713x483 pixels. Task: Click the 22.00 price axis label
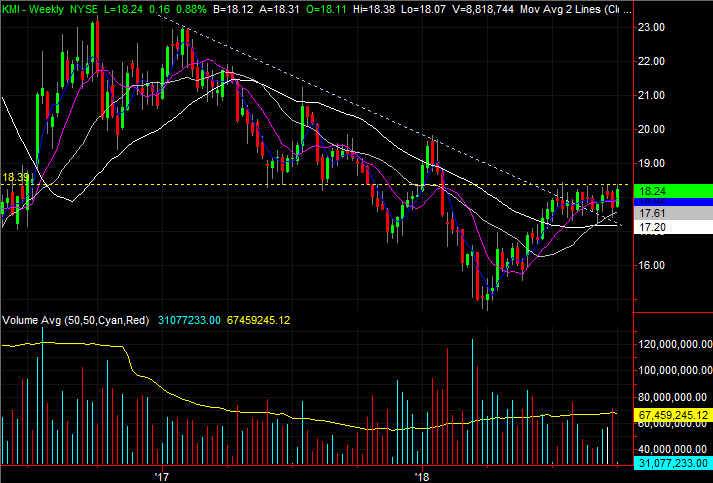coord(651,61)
